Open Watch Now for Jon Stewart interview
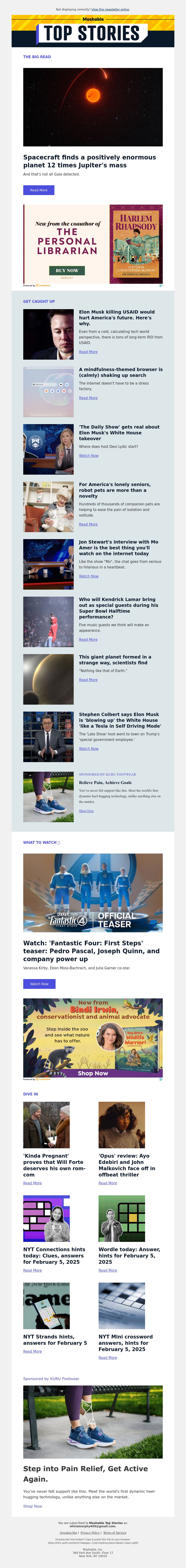186x1568 pixels. 89,576
